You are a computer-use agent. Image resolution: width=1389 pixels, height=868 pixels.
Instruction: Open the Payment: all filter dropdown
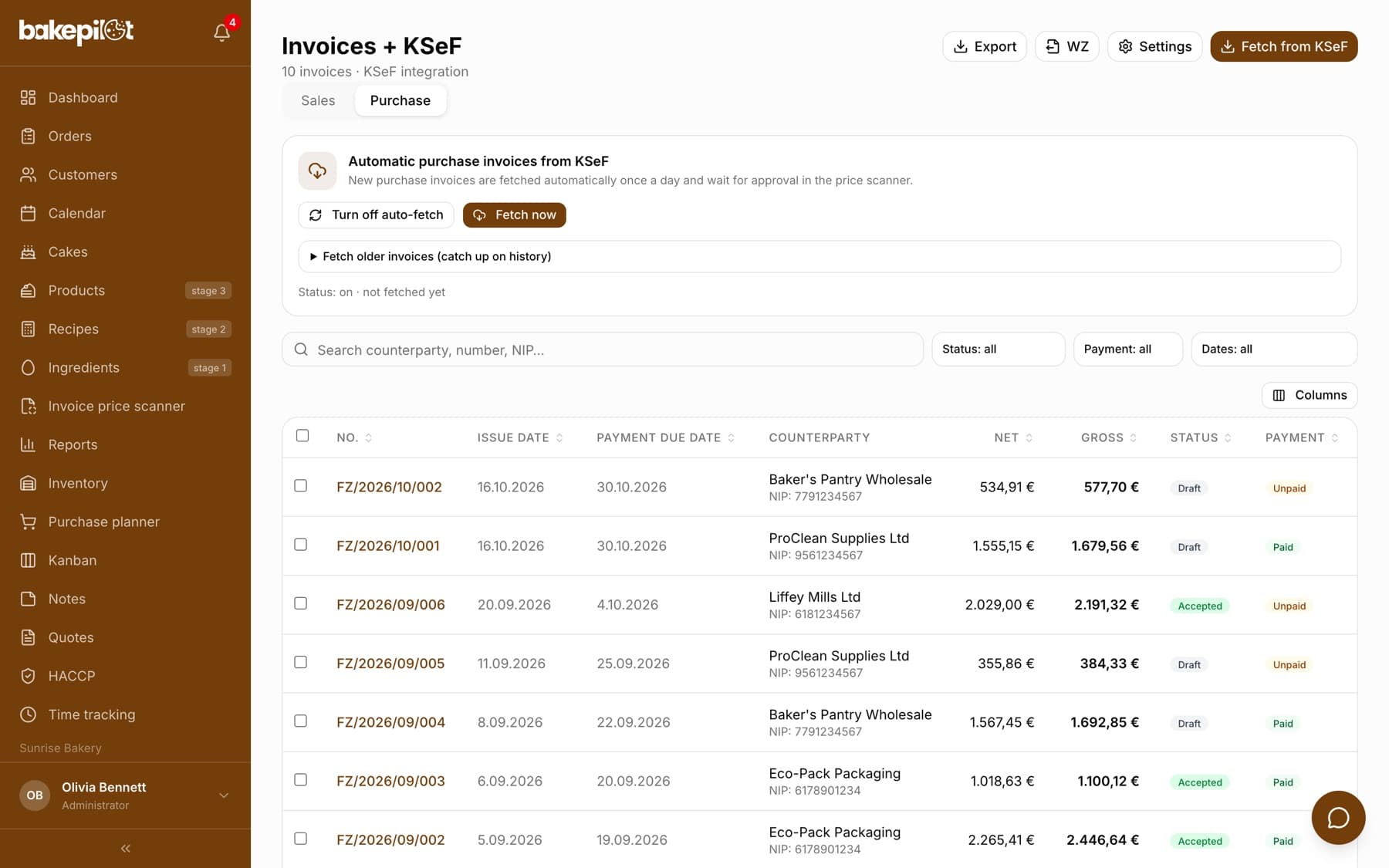[1127, 349]
